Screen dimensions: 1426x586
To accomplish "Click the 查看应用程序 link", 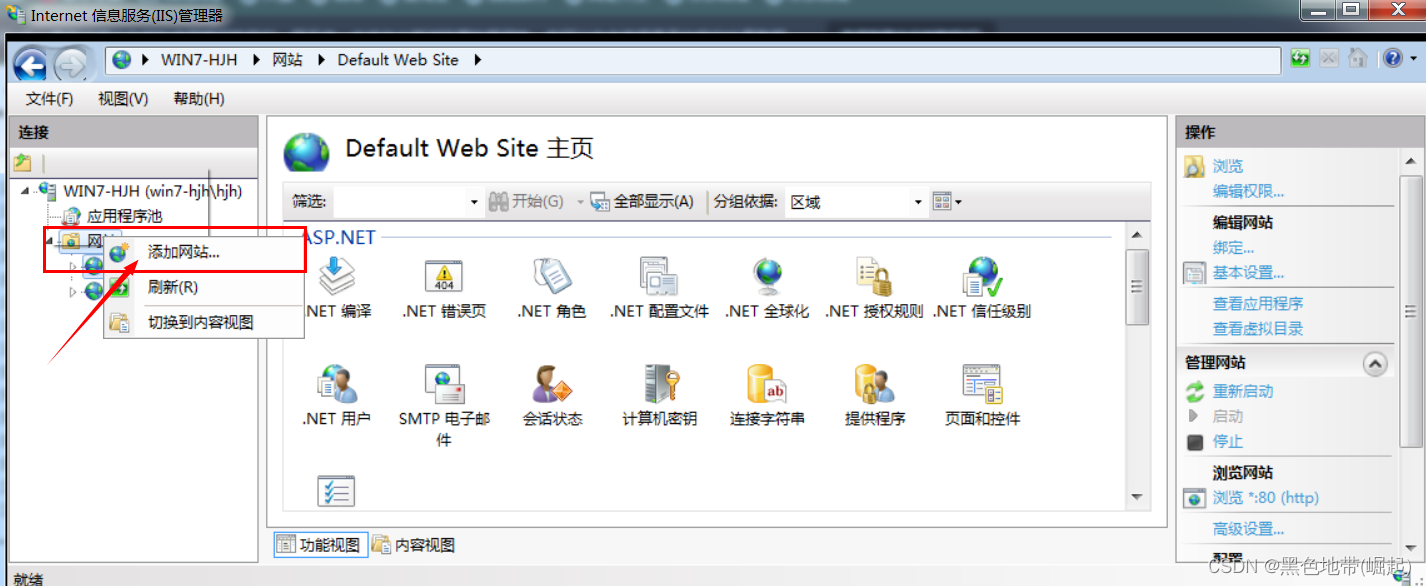I will pyautogui.click(x=1258, y=303).
